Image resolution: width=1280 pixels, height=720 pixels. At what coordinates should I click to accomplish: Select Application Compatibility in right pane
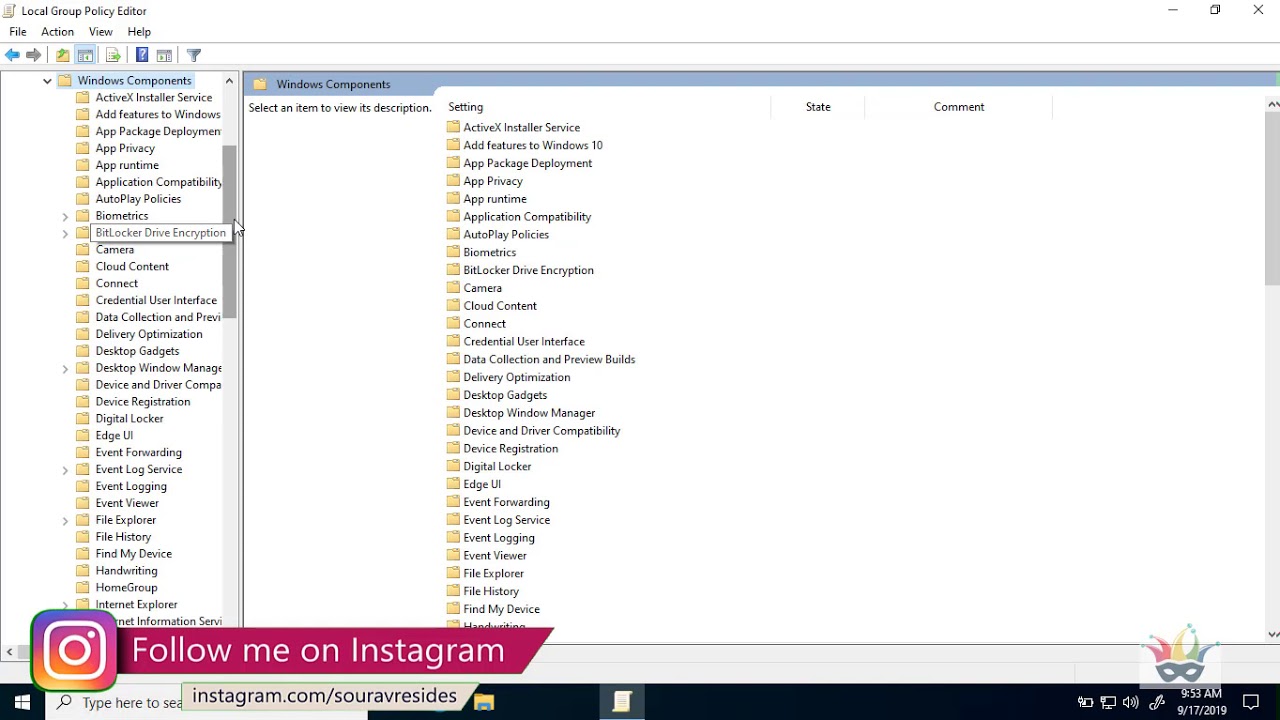tap(527, 216)
